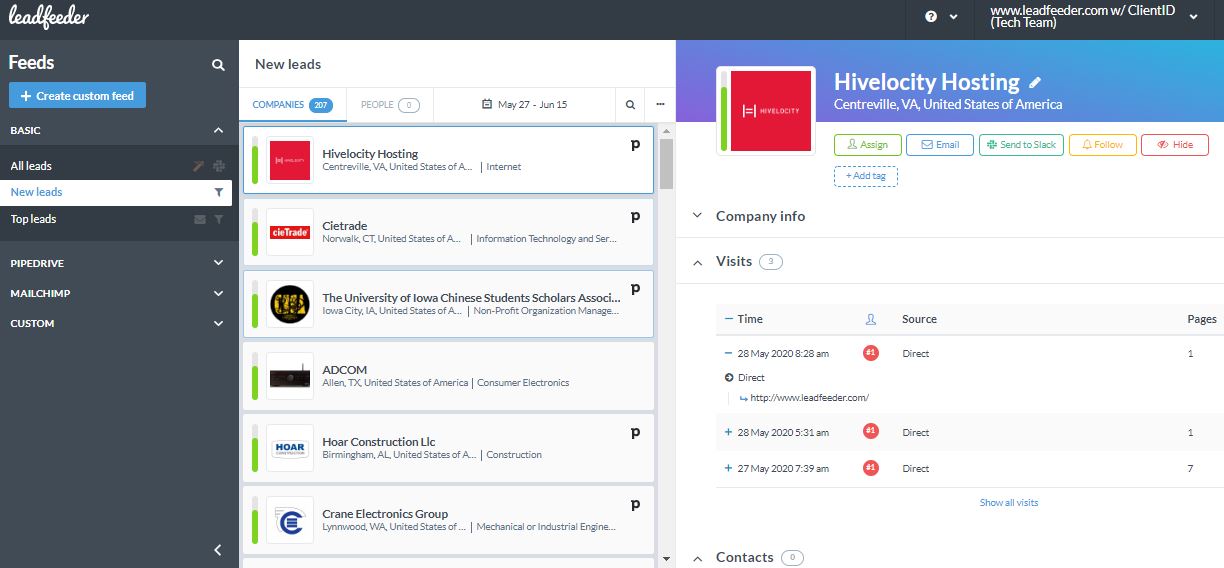Screen dimensions: 1224x568
Task: Open the account switcher chevron at top right
Action: point(1193,17)
